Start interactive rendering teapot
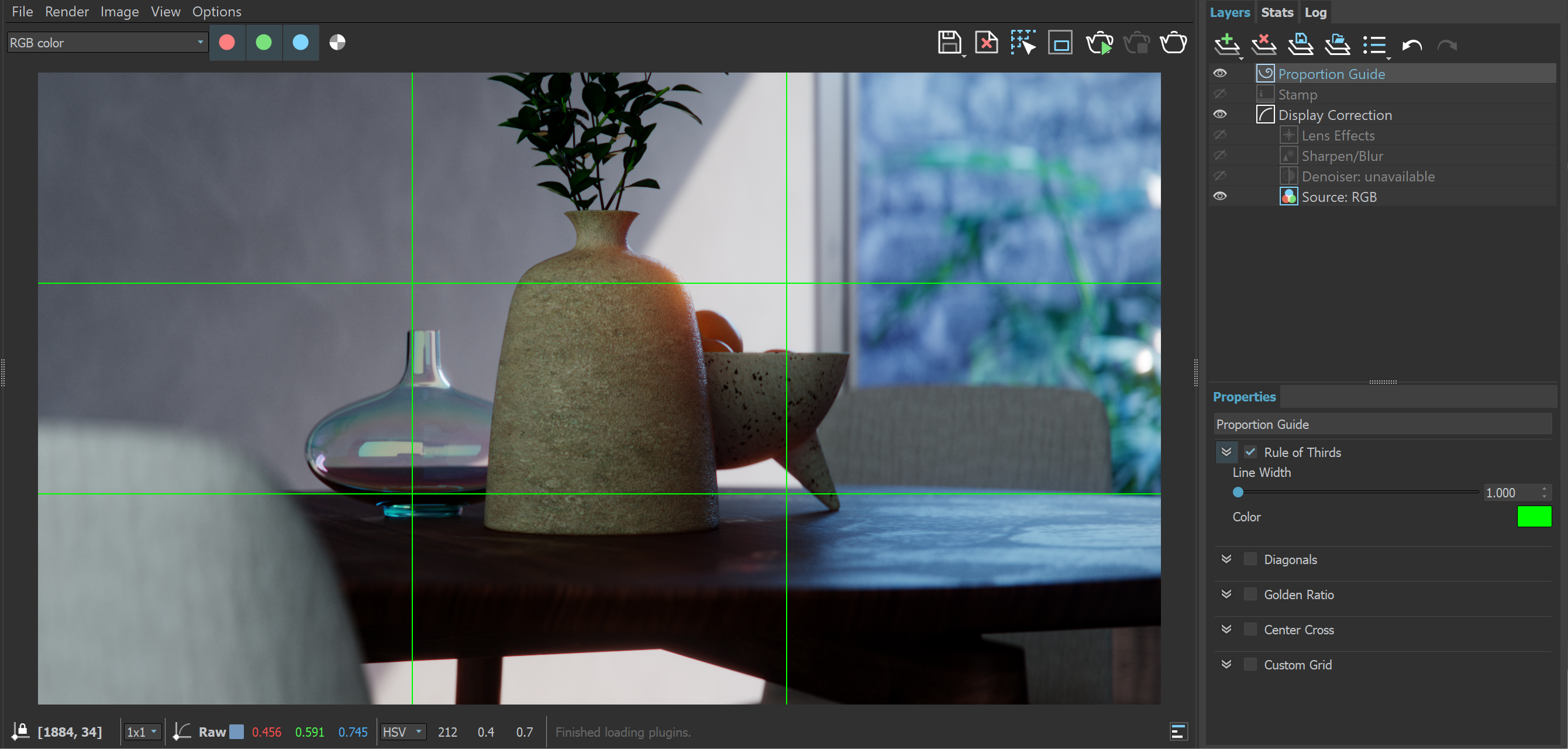 point(1100,43)
